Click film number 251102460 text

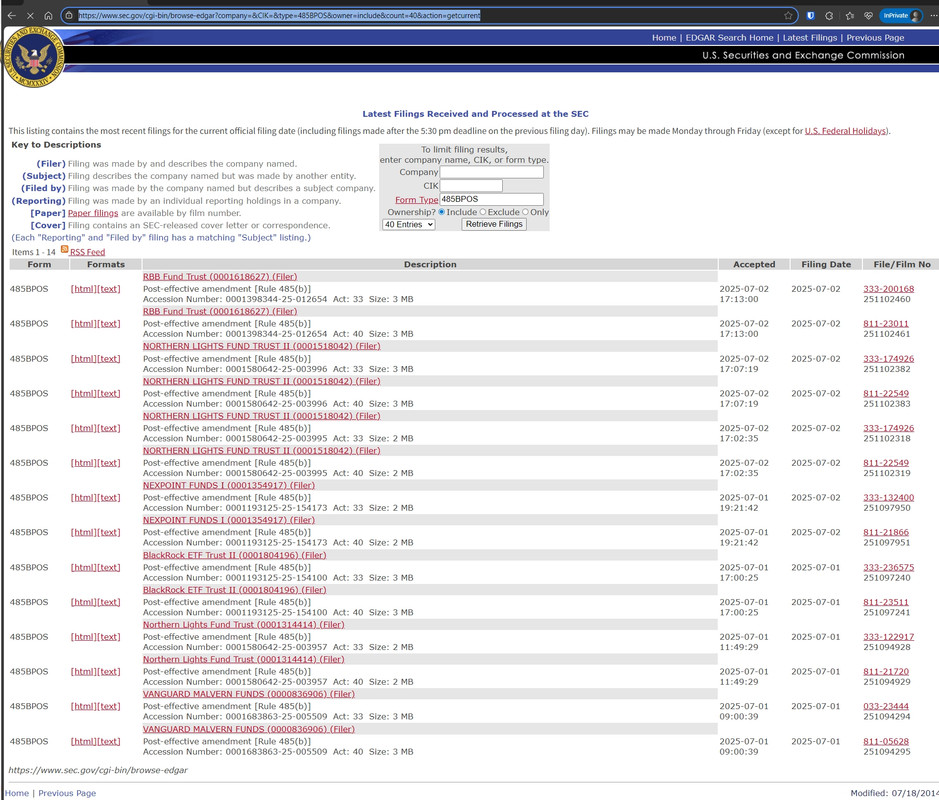(886, 299)
